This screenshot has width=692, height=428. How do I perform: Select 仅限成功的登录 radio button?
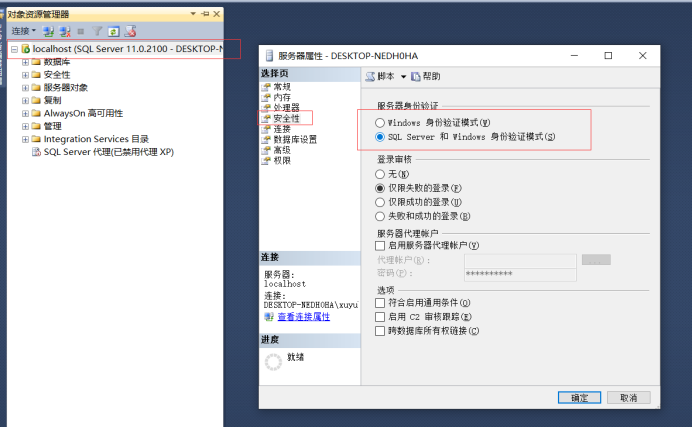click(380, 202)
